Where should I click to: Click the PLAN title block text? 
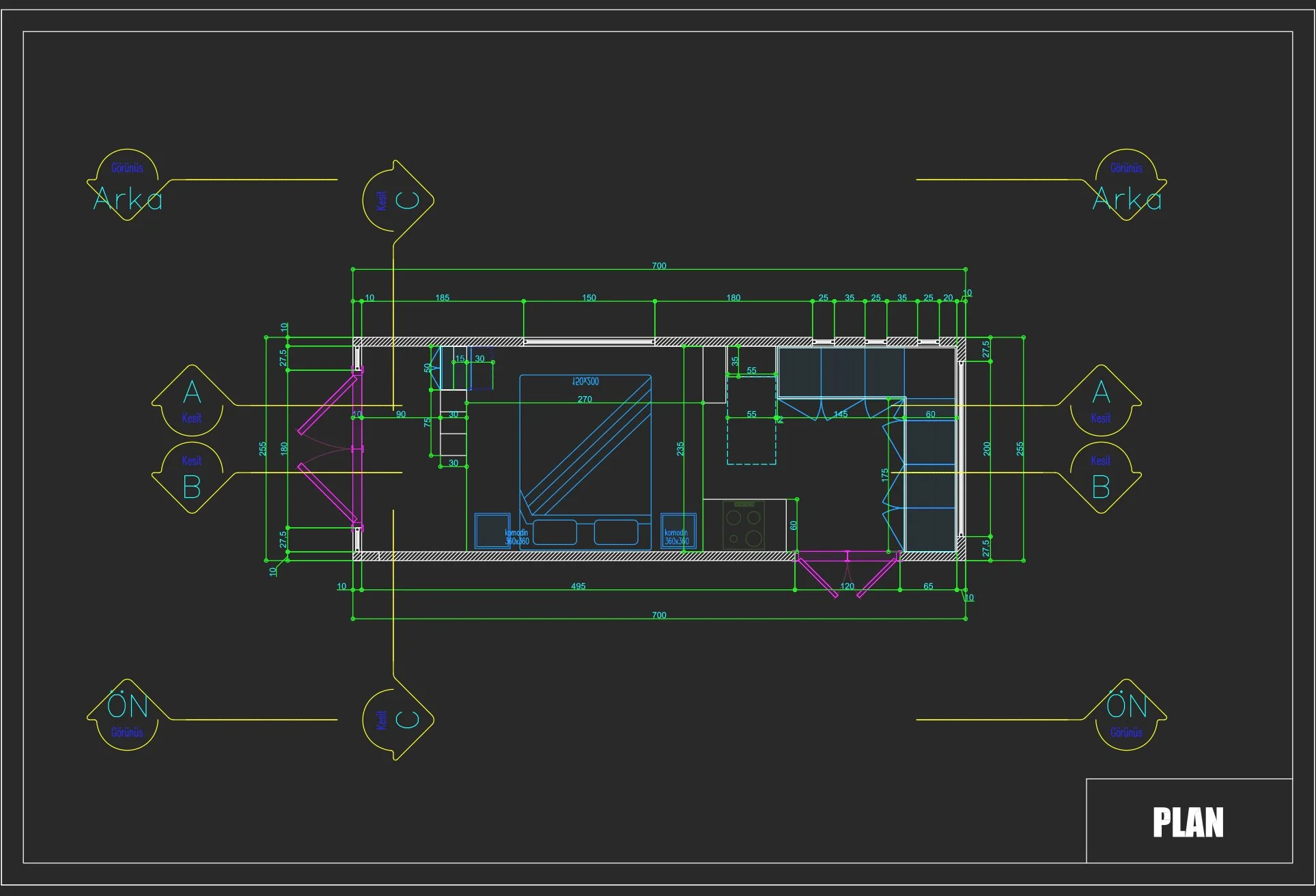point(1188,822)
